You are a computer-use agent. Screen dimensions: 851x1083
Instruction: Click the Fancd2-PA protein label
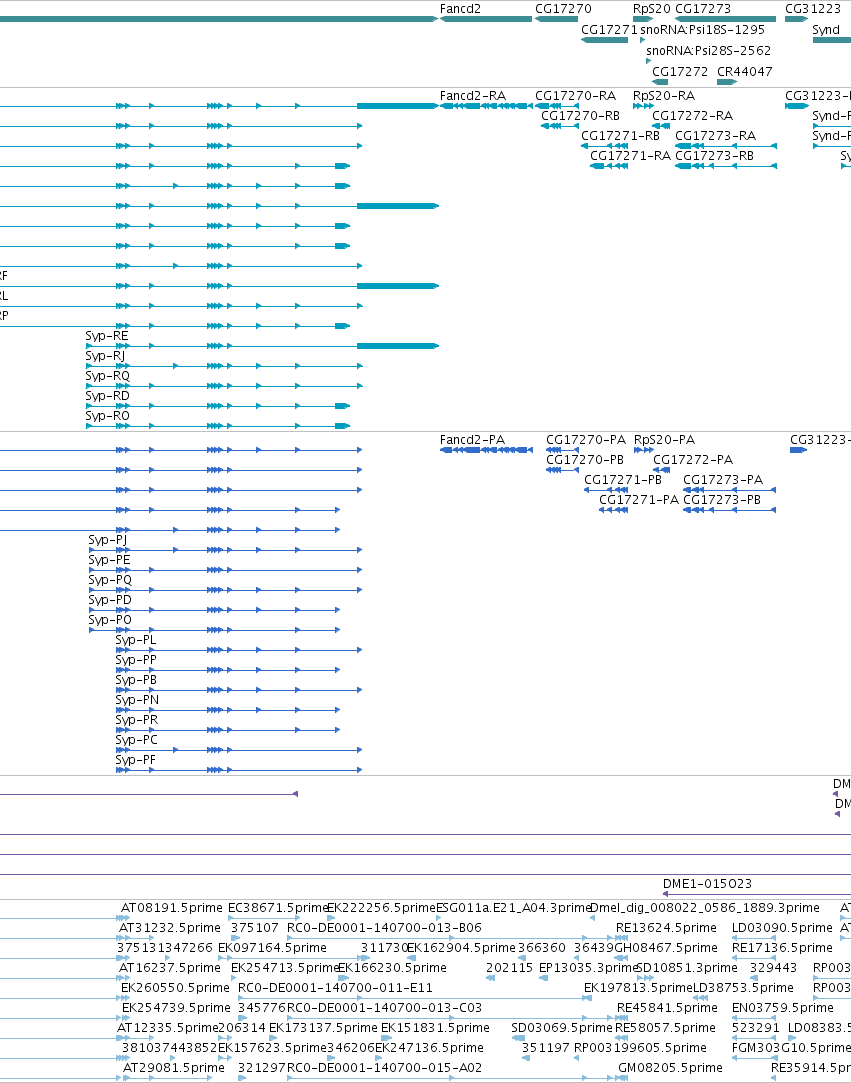472,440
